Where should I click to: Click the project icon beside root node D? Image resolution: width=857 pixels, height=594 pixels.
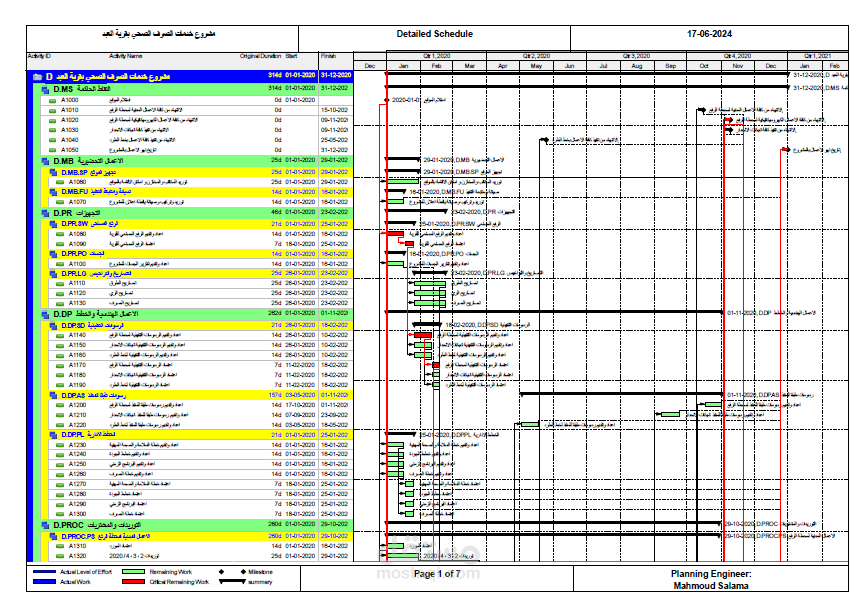[37, 77]
